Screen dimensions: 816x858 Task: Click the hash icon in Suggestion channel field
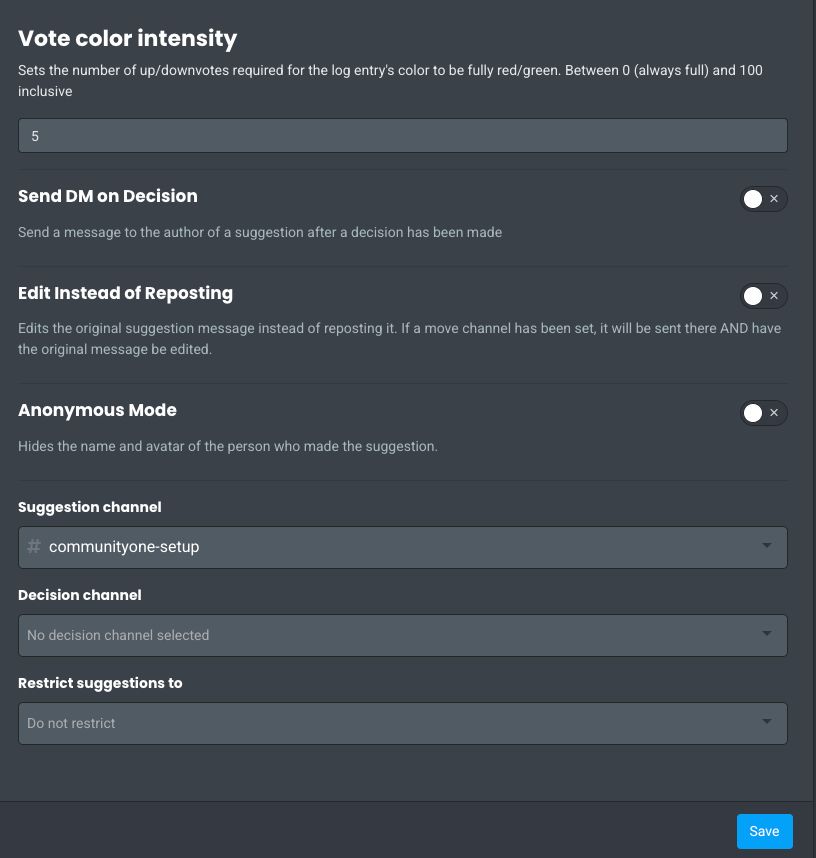coord(34,547)
